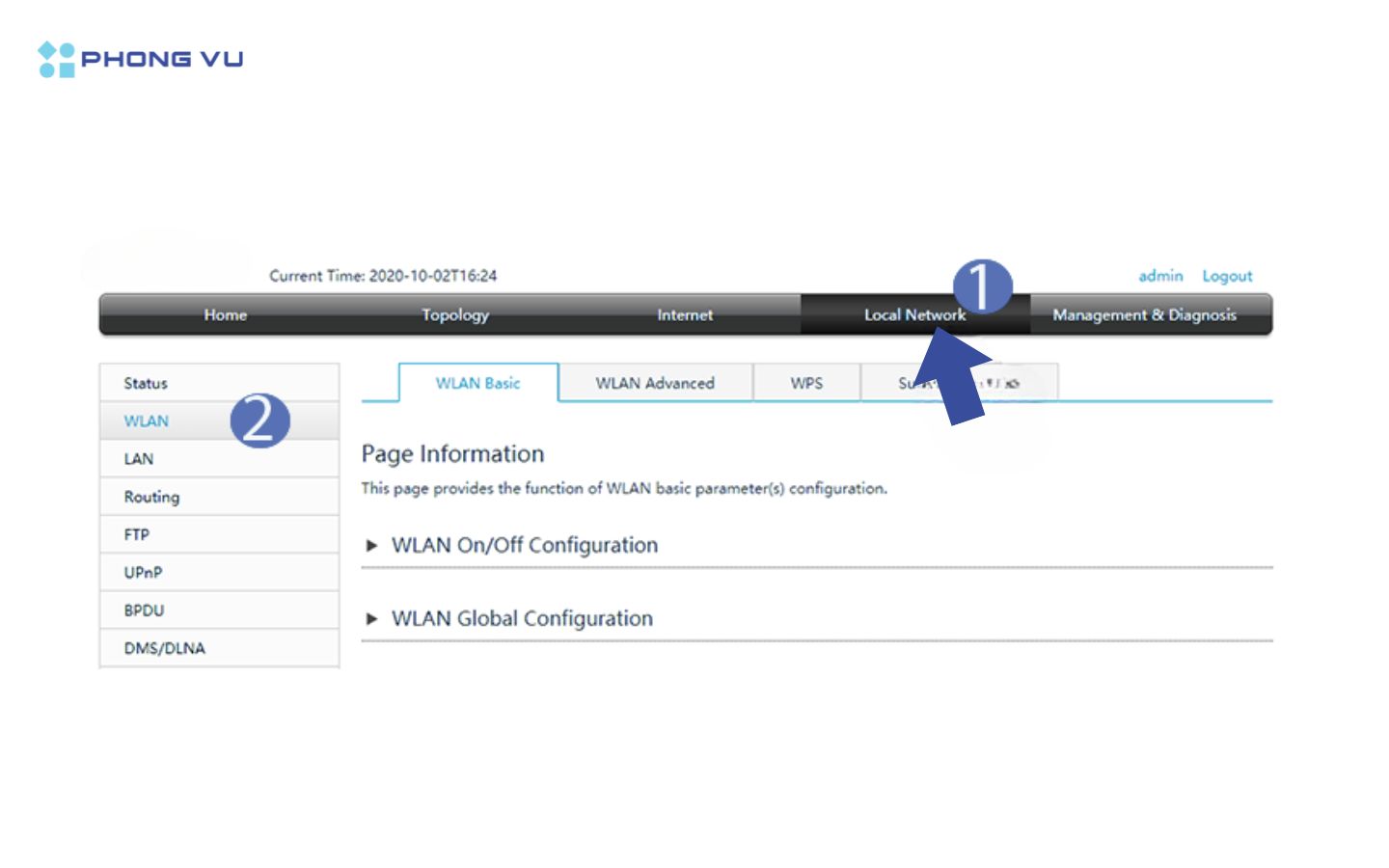Switch to the WPS tab
Screen dimensions: 1389x868
point(806,383)
